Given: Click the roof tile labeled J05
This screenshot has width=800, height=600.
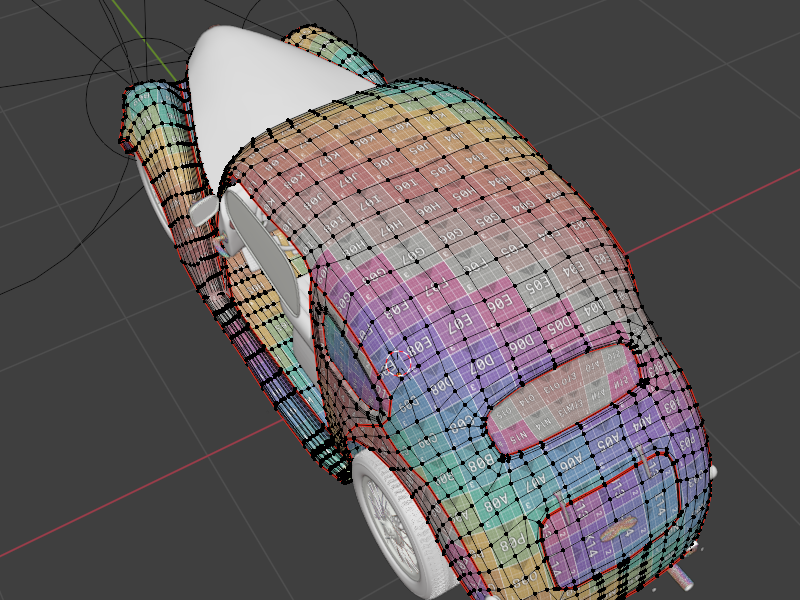Looking at the screenshot, I should 420,149.
